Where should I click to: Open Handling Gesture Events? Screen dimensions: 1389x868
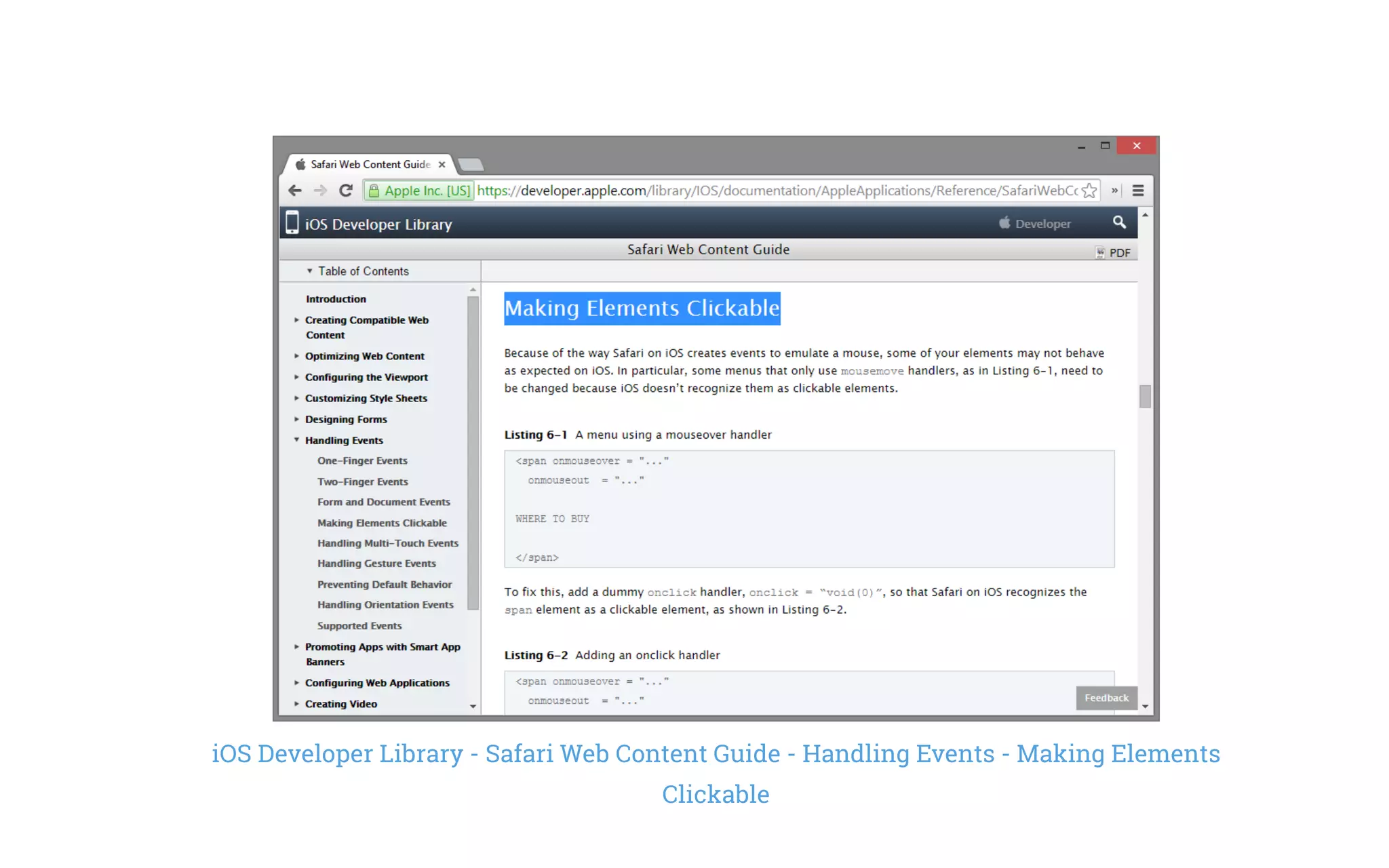tap(376, 564)
